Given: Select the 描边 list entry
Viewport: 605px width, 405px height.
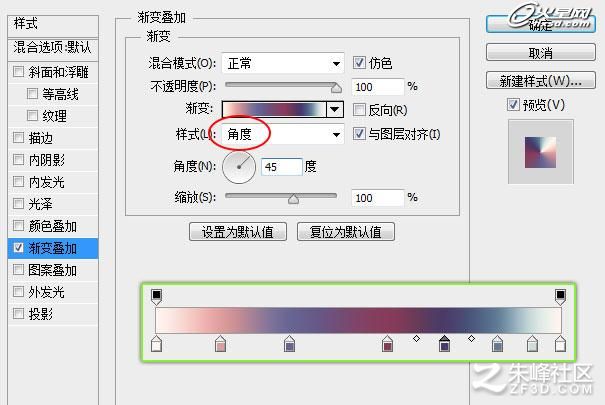Looking at the screenshot, I should (53, 138).
